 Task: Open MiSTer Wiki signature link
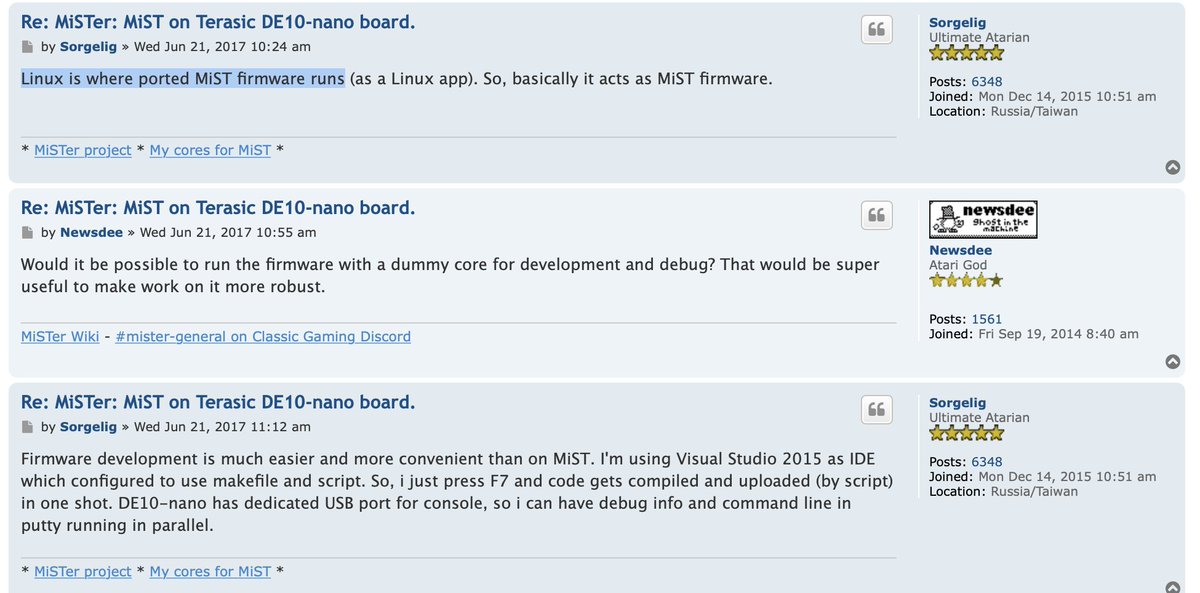point(60,336)
